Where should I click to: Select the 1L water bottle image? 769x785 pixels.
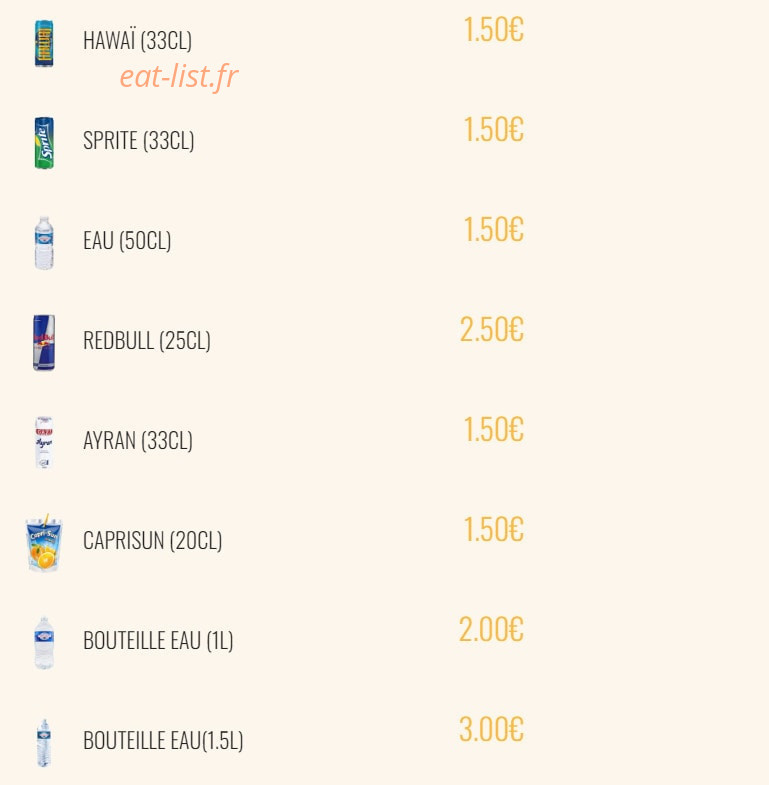[44, 643]
